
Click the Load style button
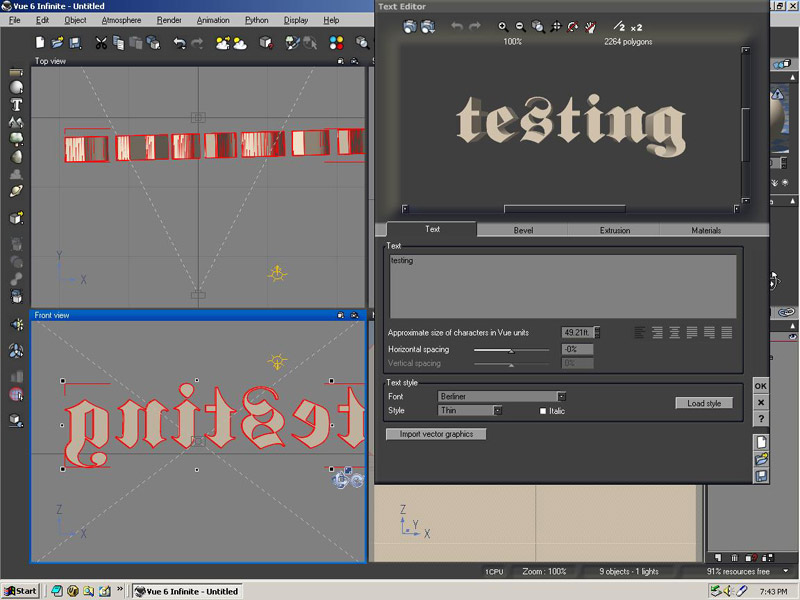tap(704, 403)
